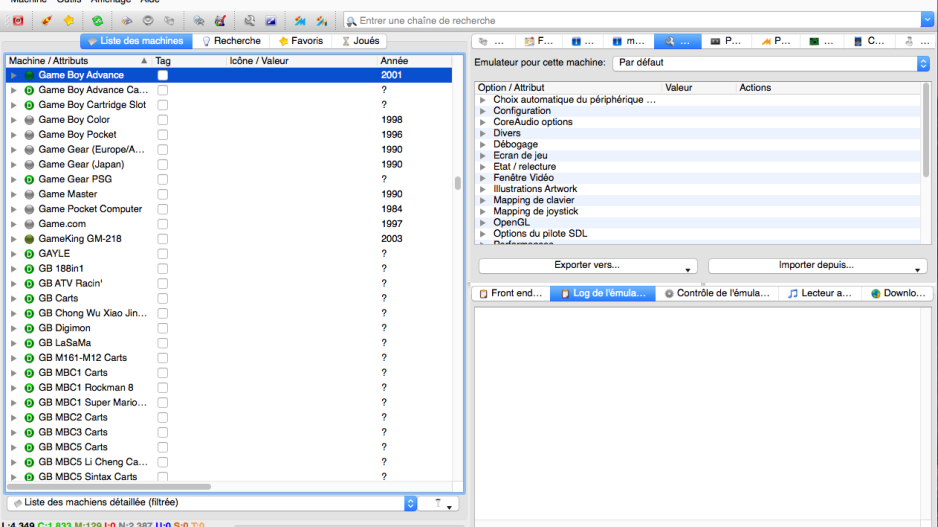Image resolution: width=938 pixels, height=527 pixels.
Task: Tick the Tag checkbox for GB Digimon
Action: tap(162, 328)
